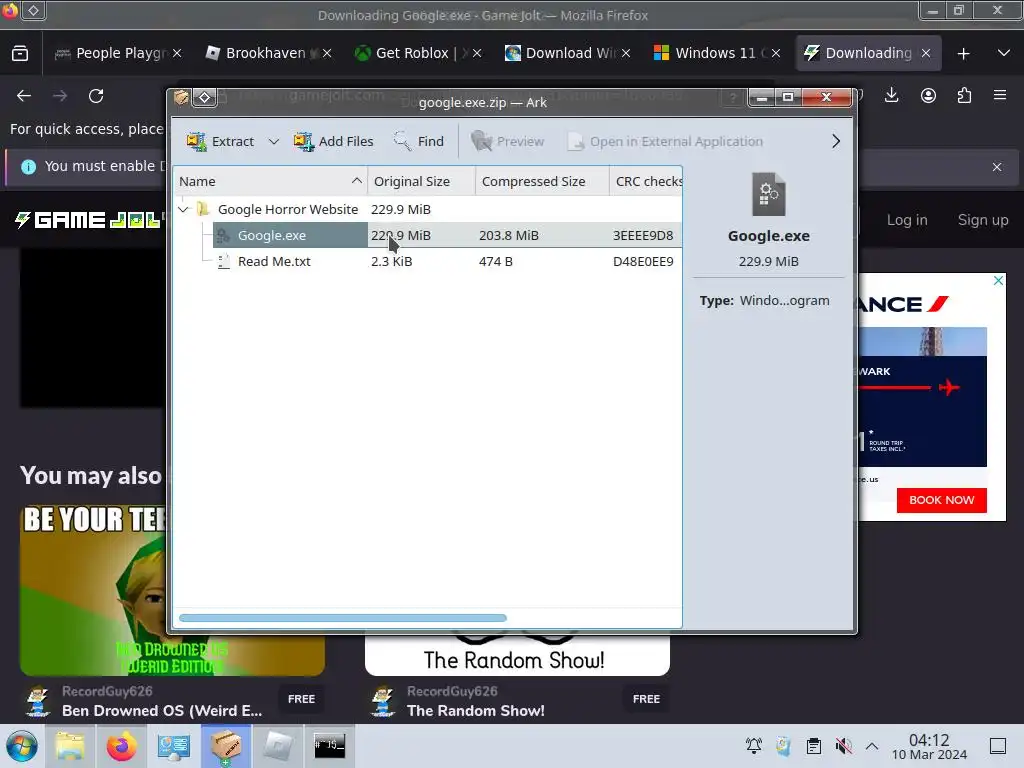Open the terminal taskbar icon

[329, 746]
